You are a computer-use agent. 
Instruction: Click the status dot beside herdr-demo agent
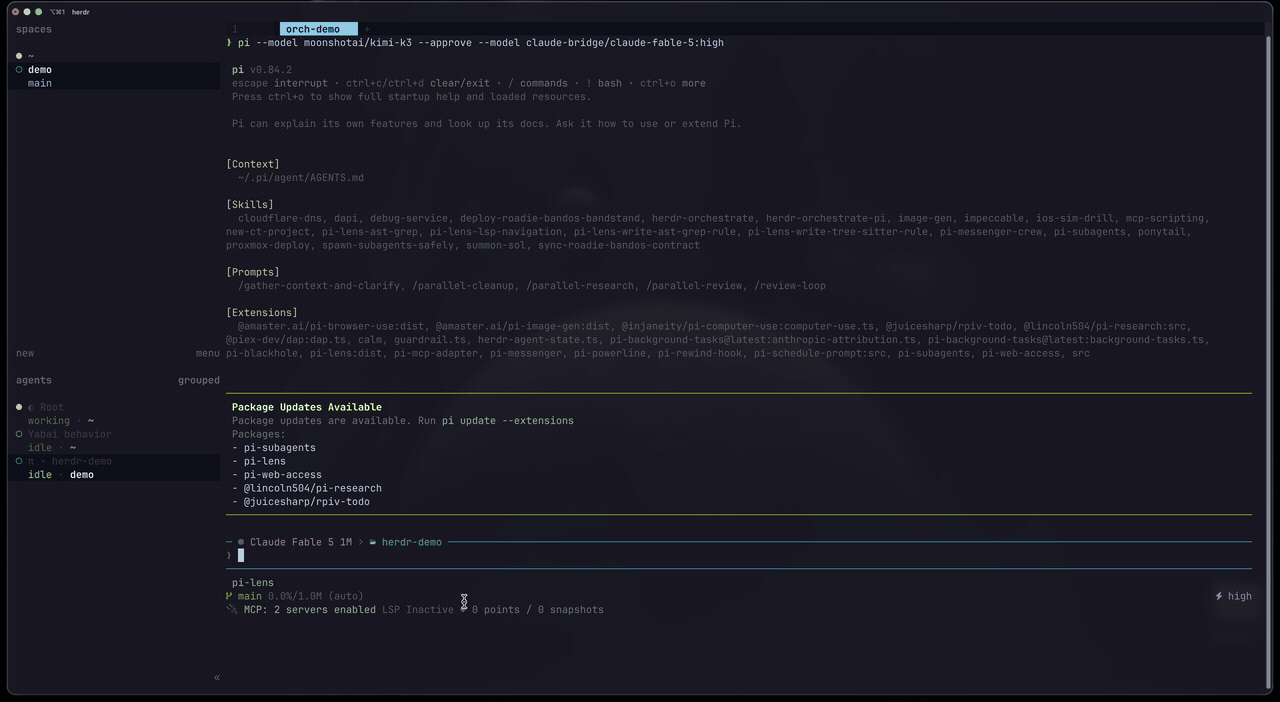coord(19,461)
